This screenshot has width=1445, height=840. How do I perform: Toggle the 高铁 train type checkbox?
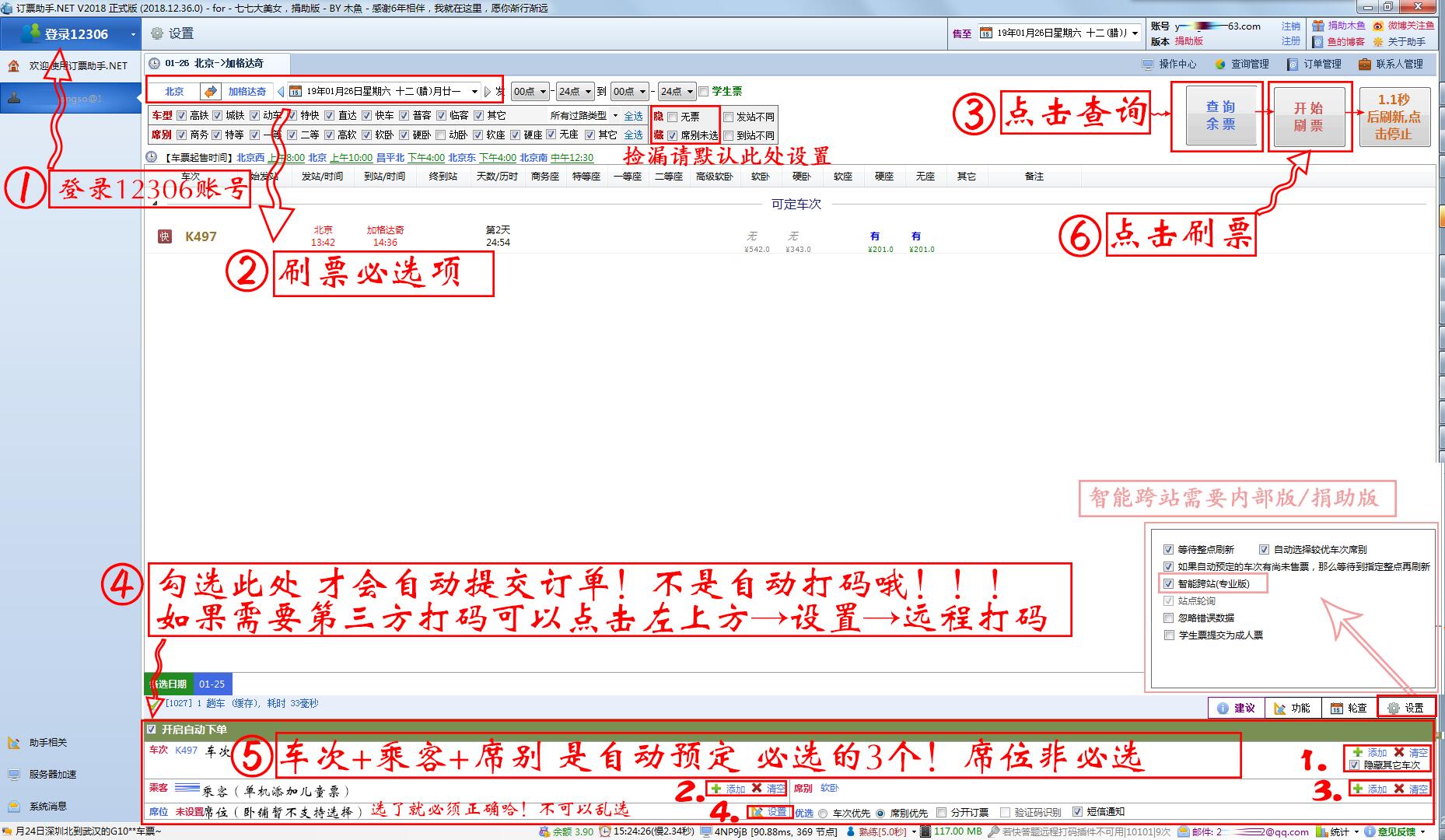point(181,116)
